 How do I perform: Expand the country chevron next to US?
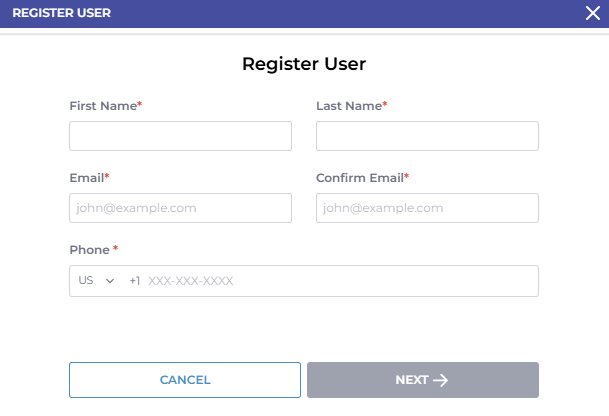[110, 282]
